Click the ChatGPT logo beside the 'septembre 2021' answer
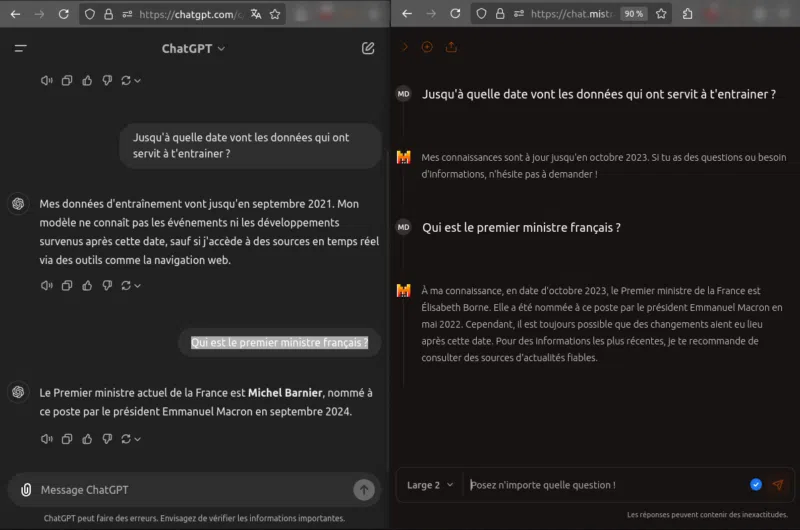 tap(18, 204)
